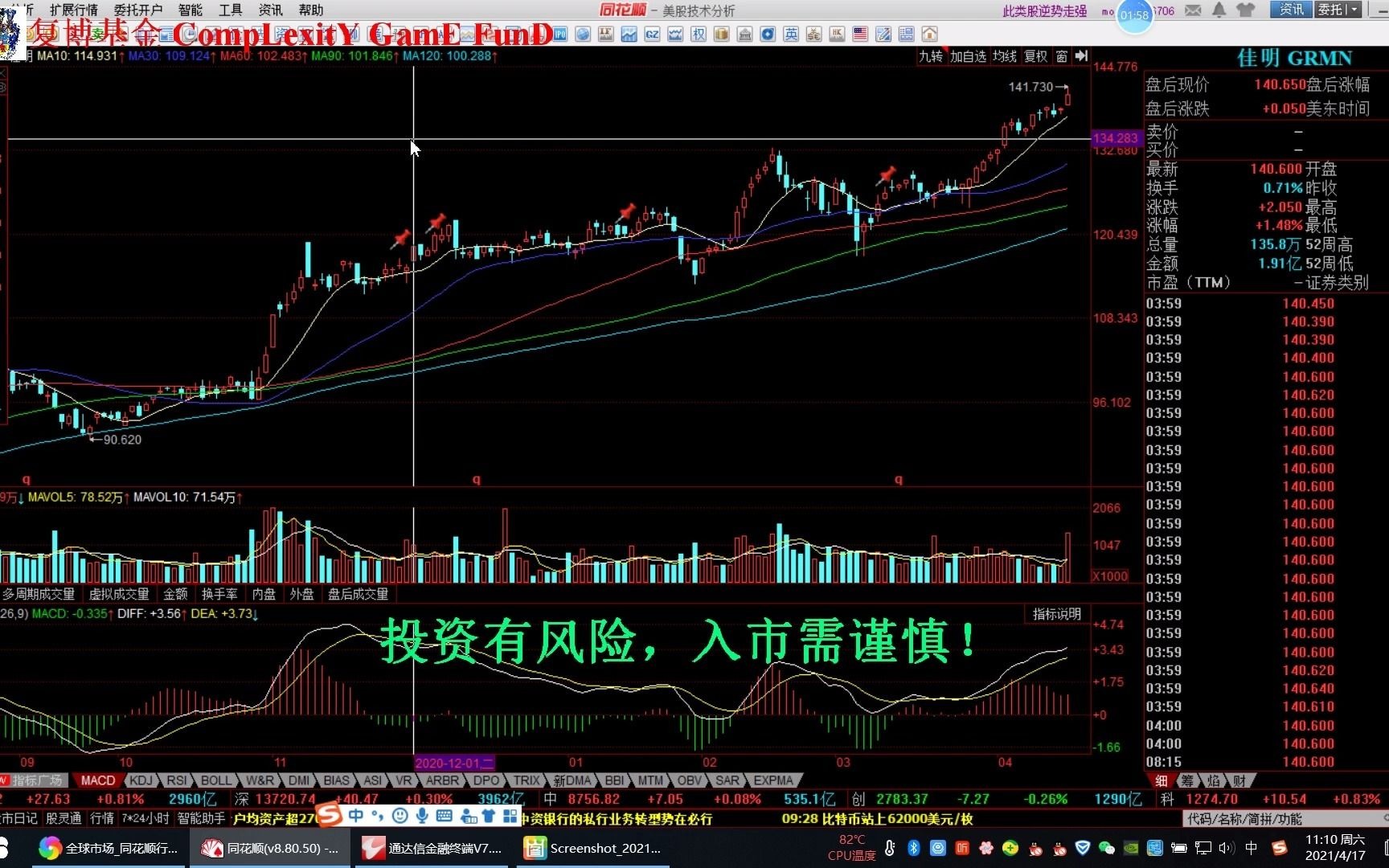Screen dimensions: 1389x868
Task: Expand the 委托 dropdown arrow
Action: point(1354,10)
